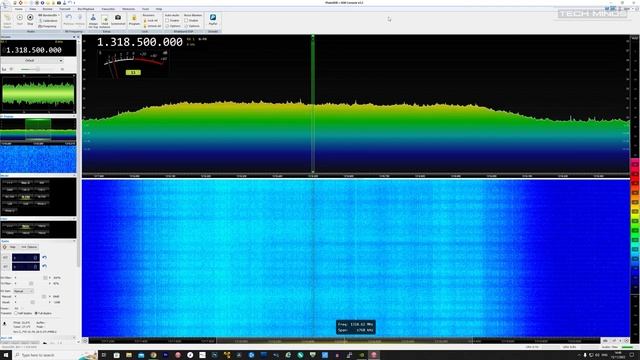Reset the second volume control arrow
Image resolution: width=640 pixels, height=360 pixels.
pyautogui.click(x=44, y=266)
